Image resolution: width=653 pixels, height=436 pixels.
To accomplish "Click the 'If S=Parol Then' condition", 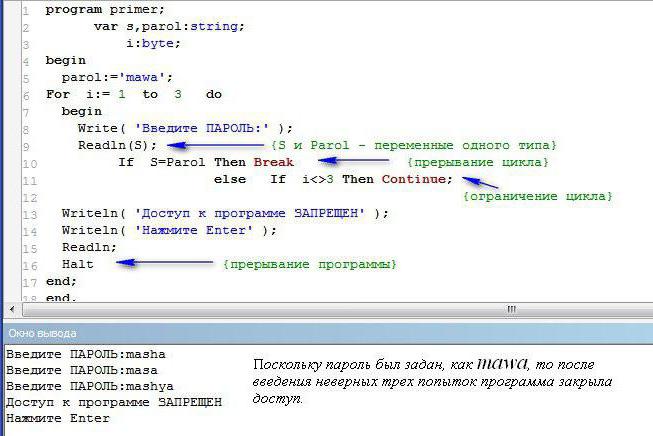I will [x=182, y=162].
